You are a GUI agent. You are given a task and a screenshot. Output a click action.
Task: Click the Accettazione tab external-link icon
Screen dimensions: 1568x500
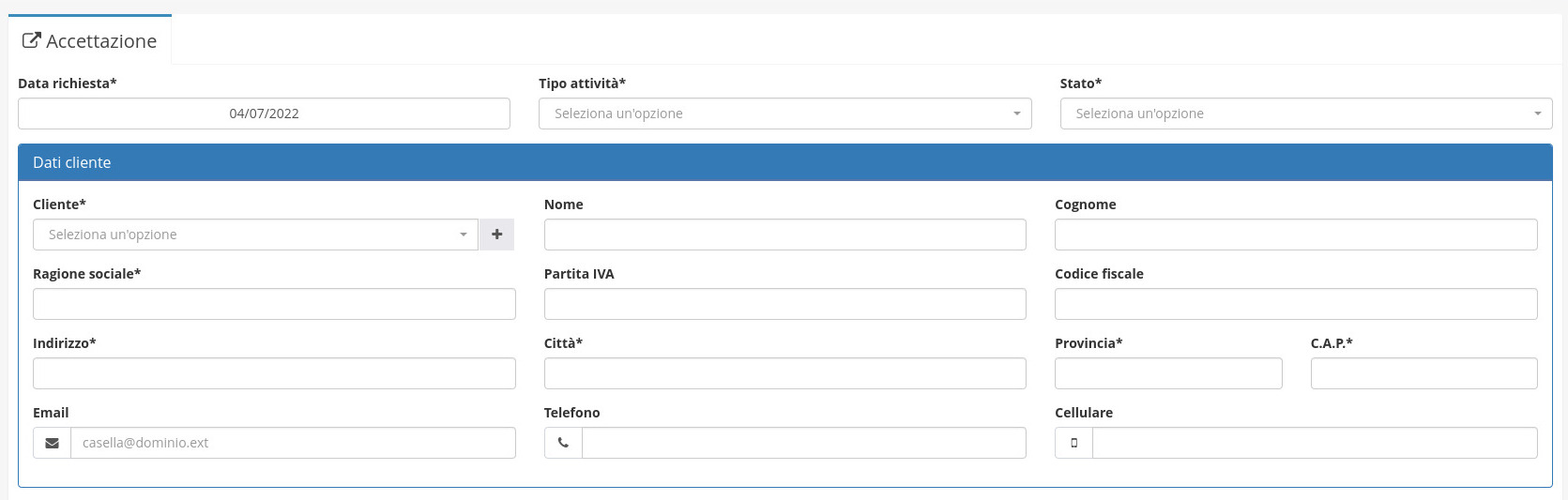point(32,40)
